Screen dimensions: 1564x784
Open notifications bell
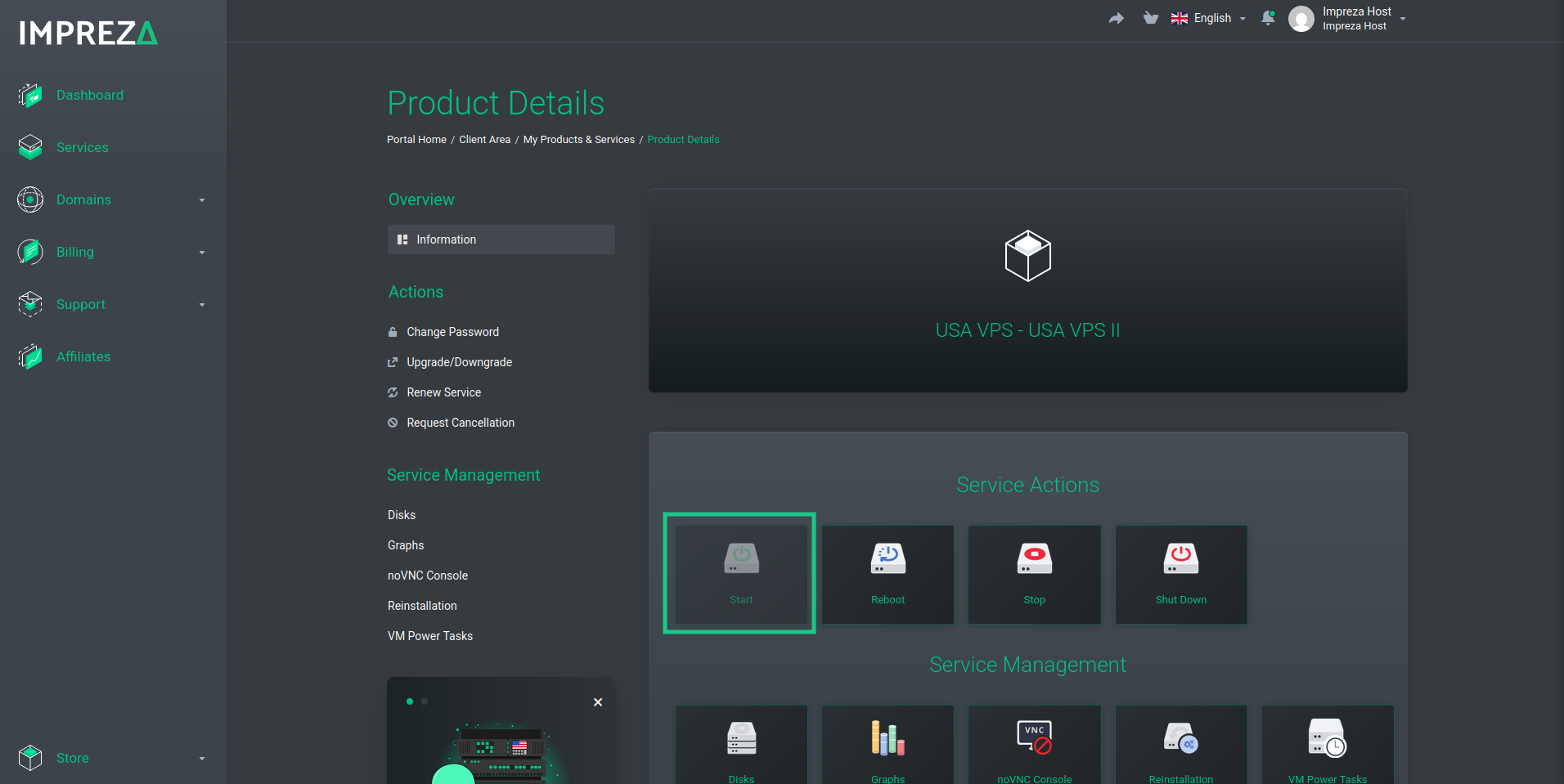1268,18
